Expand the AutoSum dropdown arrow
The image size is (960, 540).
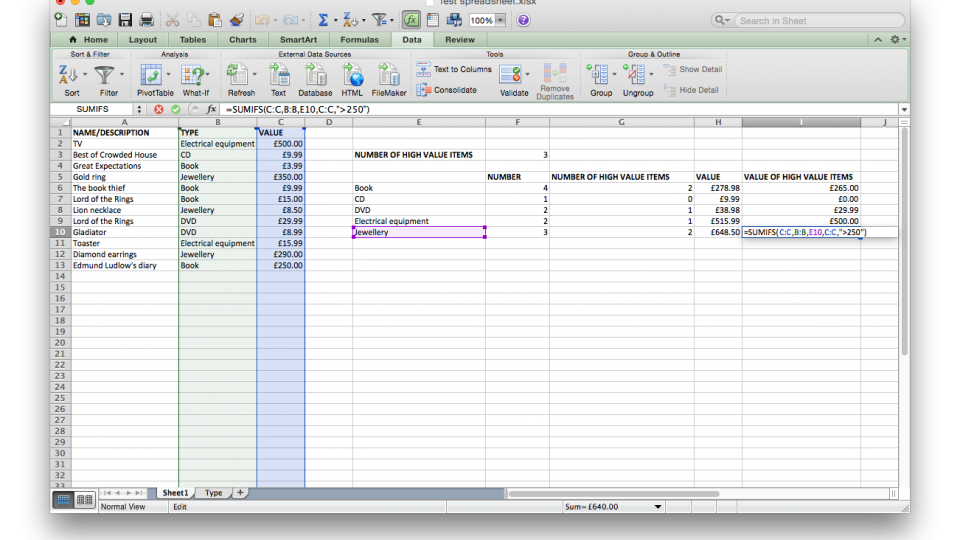click(x=336, y=21)
